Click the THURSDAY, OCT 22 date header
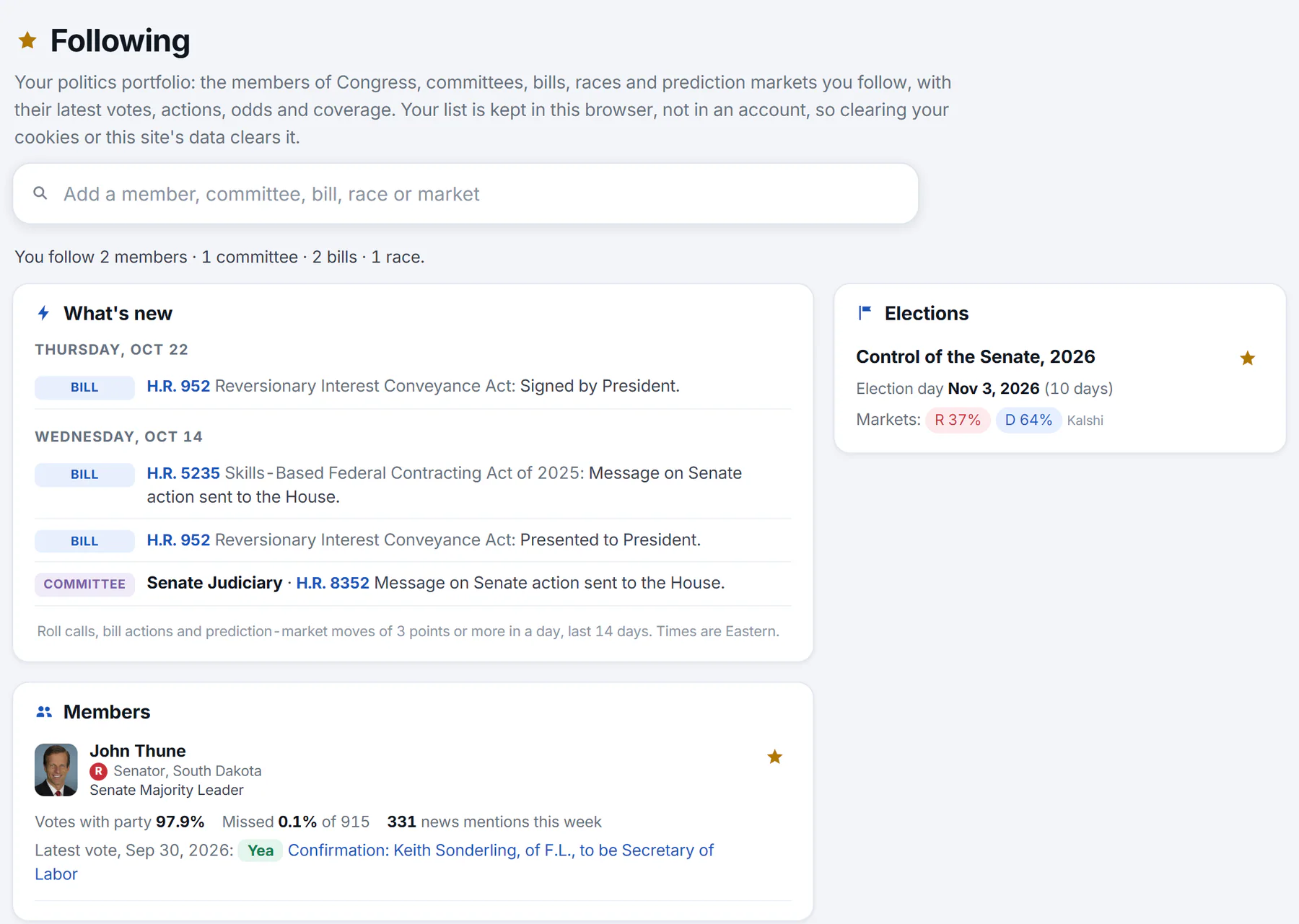1299x924 pixels. [111, 349]
